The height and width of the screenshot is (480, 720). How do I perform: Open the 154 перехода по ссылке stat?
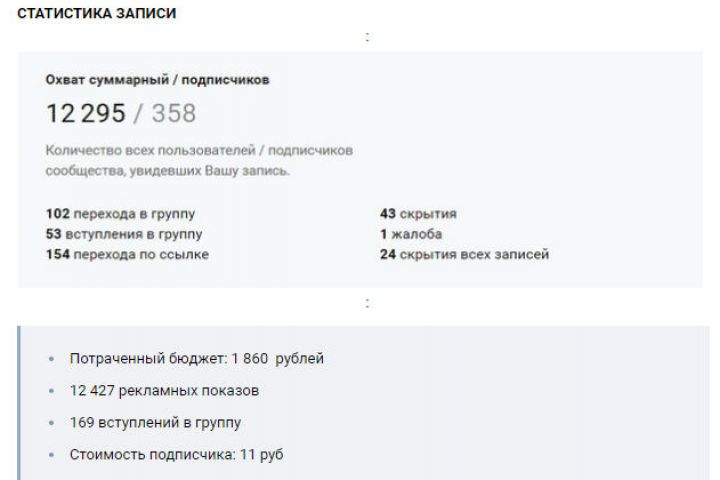click(128, 254)
